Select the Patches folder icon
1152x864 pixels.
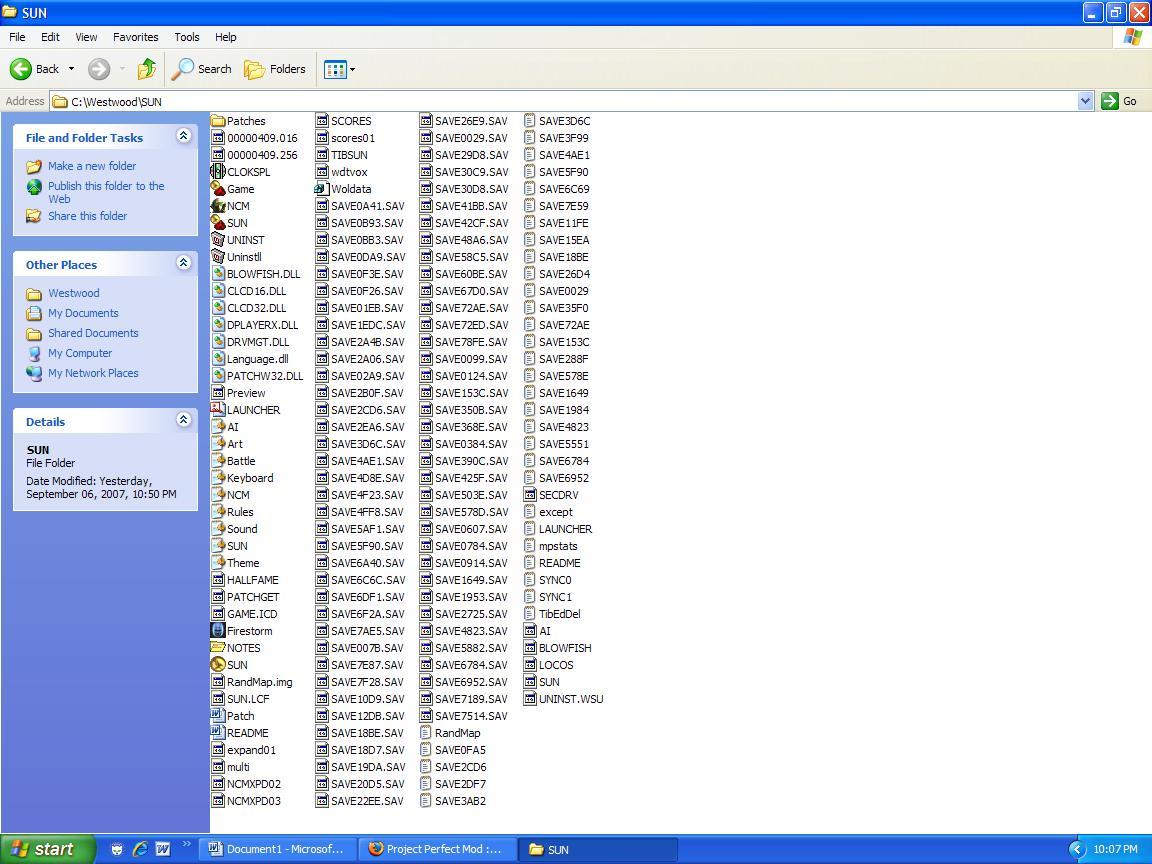click(x=217, y=120)
